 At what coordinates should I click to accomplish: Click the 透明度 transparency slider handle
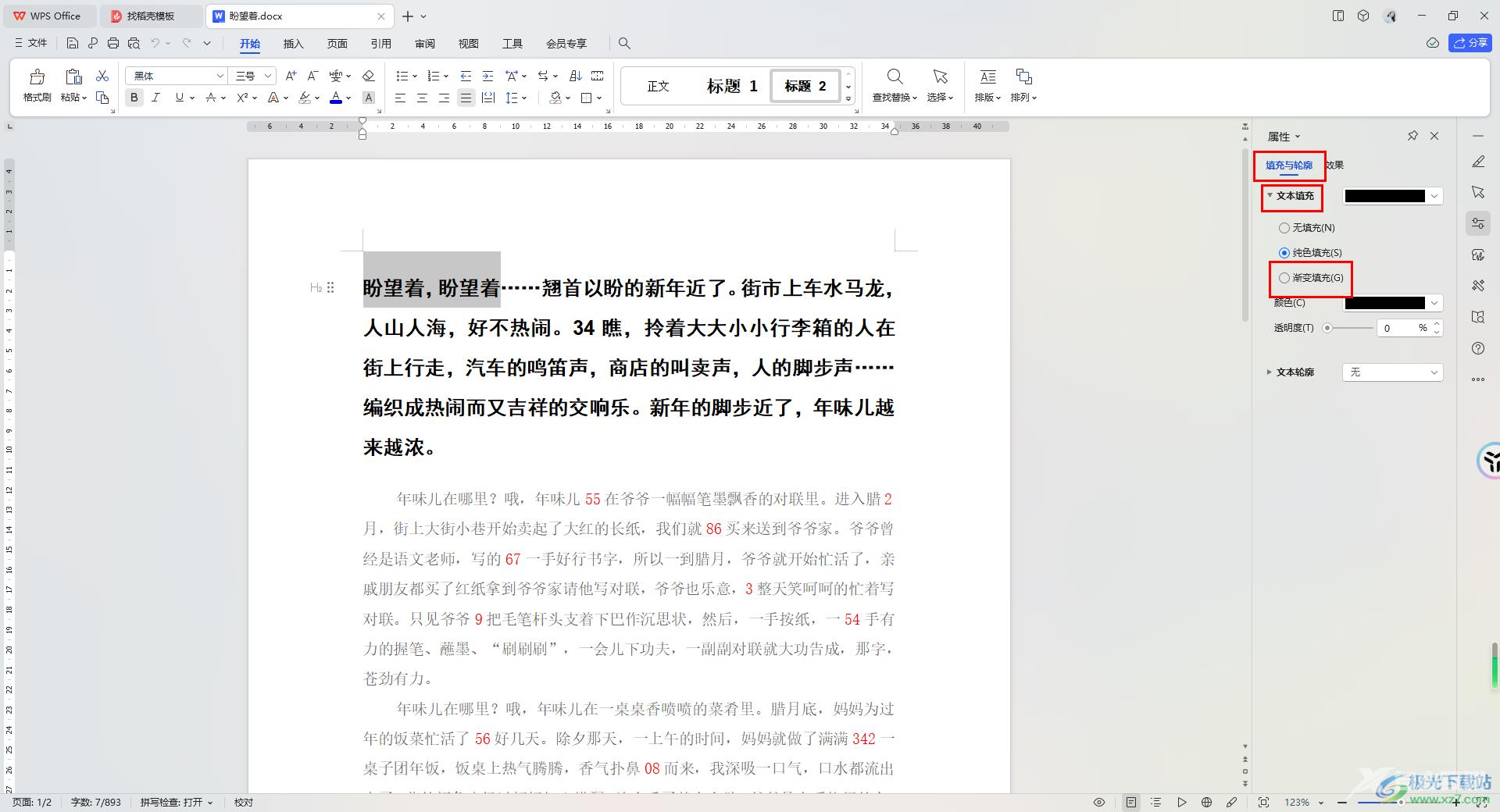[1327, 328]
